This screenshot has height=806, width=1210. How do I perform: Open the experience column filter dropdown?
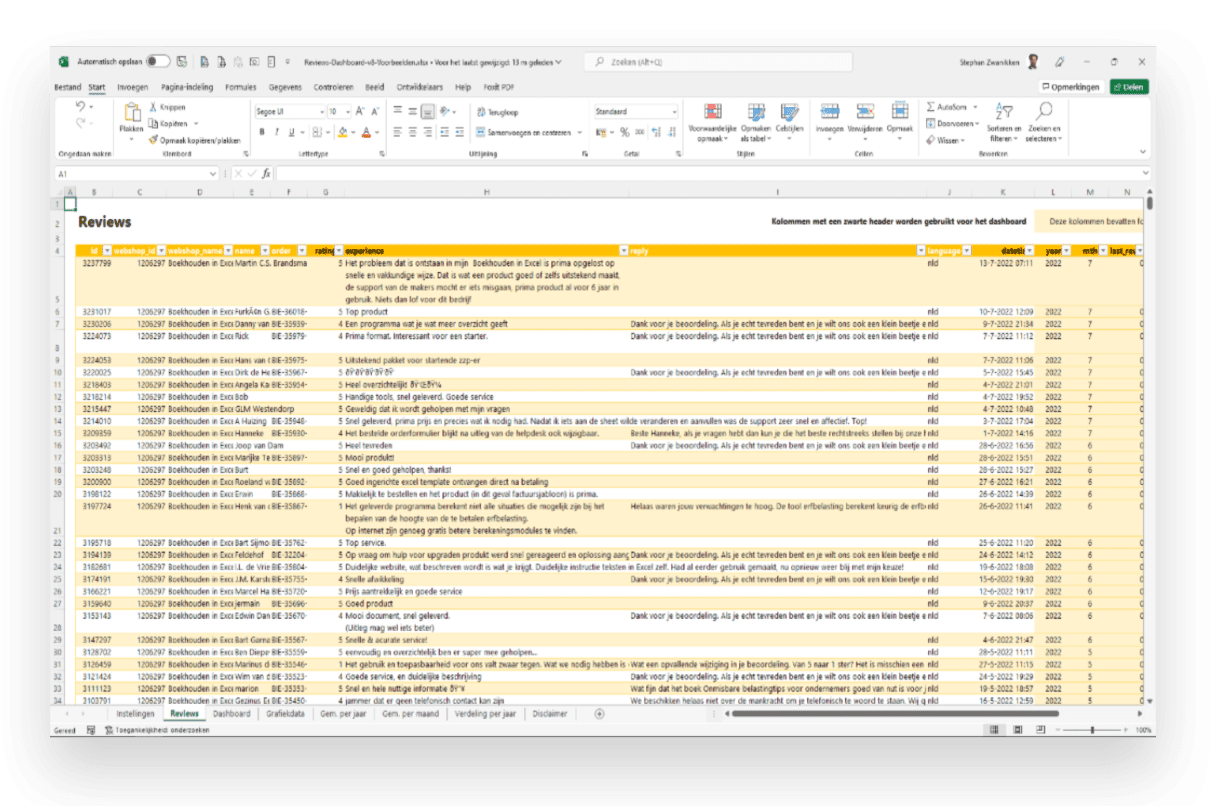point(624,250)
